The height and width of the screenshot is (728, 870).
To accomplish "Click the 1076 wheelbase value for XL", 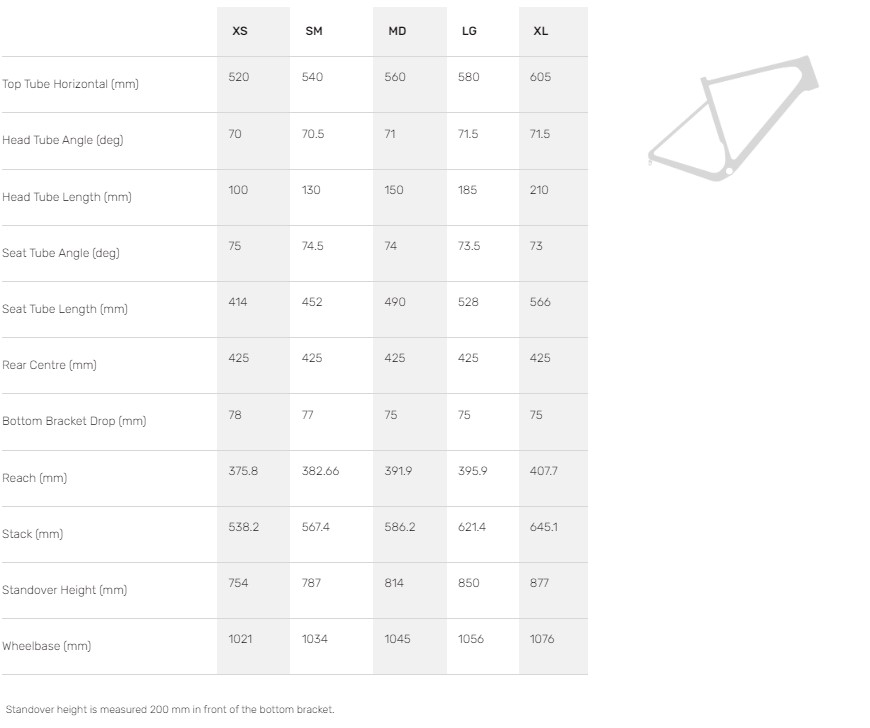I will coord(541,639).
